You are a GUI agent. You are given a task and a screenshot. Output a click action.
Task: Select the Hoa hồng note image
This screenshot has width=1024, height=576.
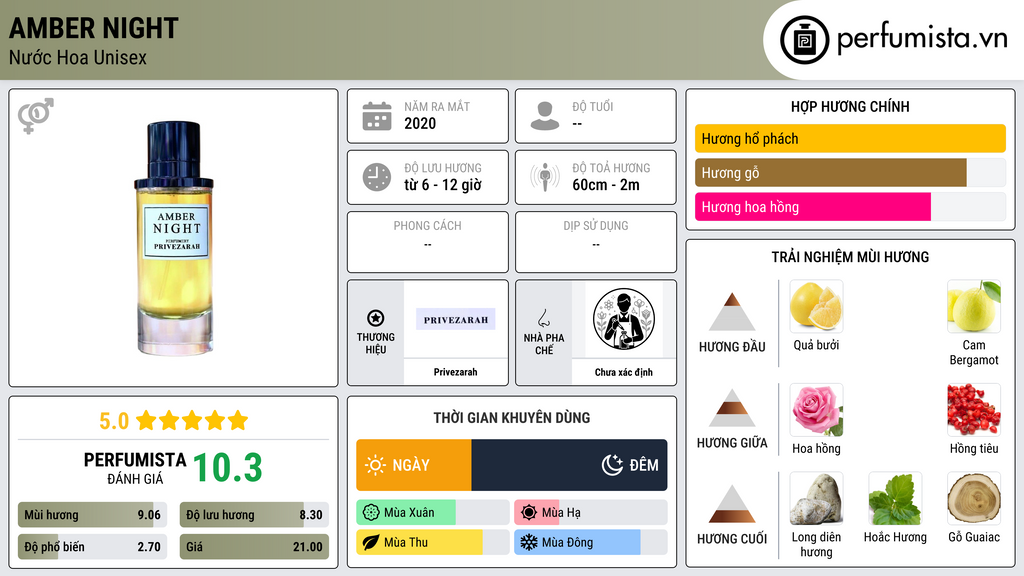[x=816, y=410]
